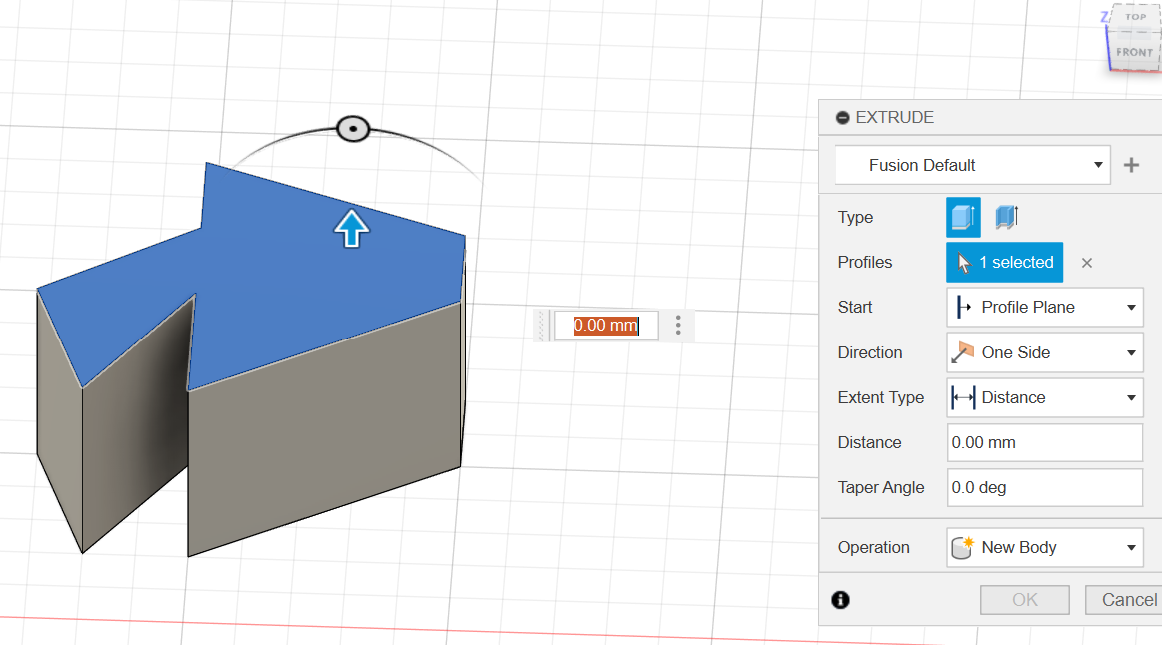1162x645 pixels.
Task: Open the Start dropdown showing Profile Plane
Action: tap(1044, 307)
